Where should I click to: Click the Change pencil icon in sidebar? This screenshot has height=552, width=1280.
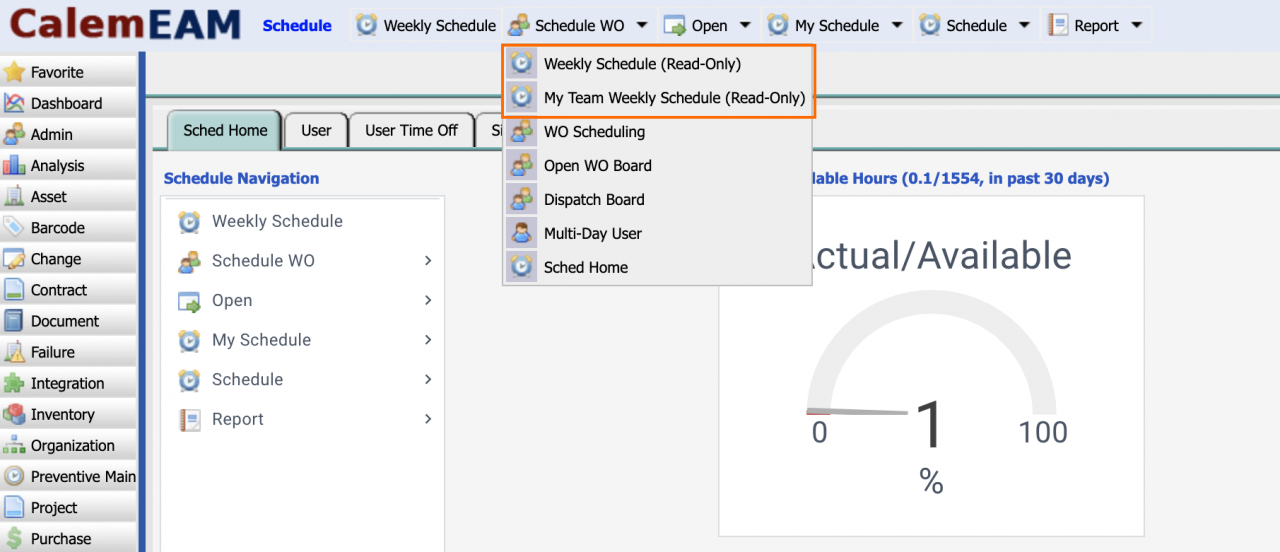click(x=14, y=259)
